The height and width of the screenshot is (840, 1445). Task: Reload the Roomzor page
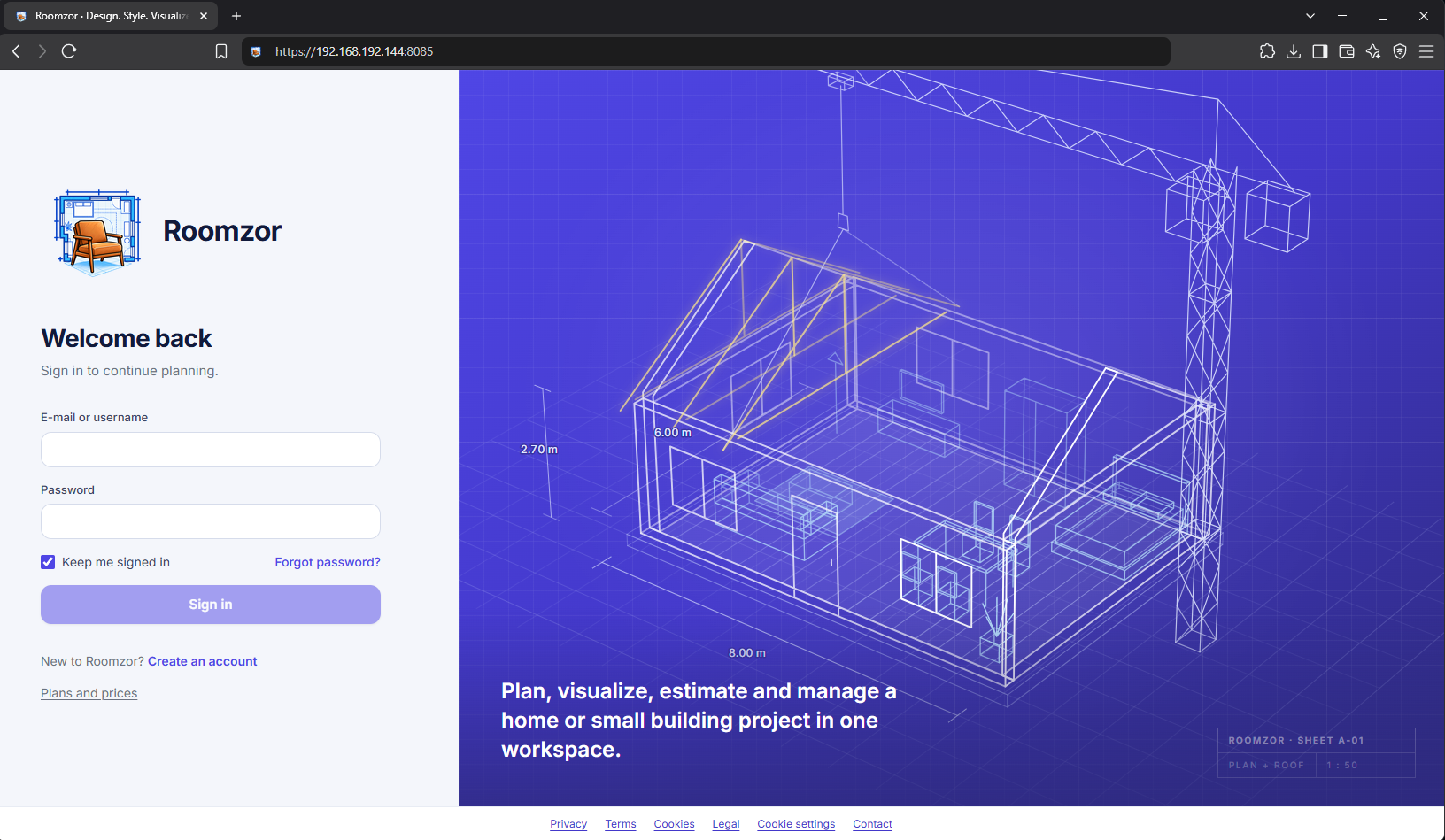coord(69,51)
